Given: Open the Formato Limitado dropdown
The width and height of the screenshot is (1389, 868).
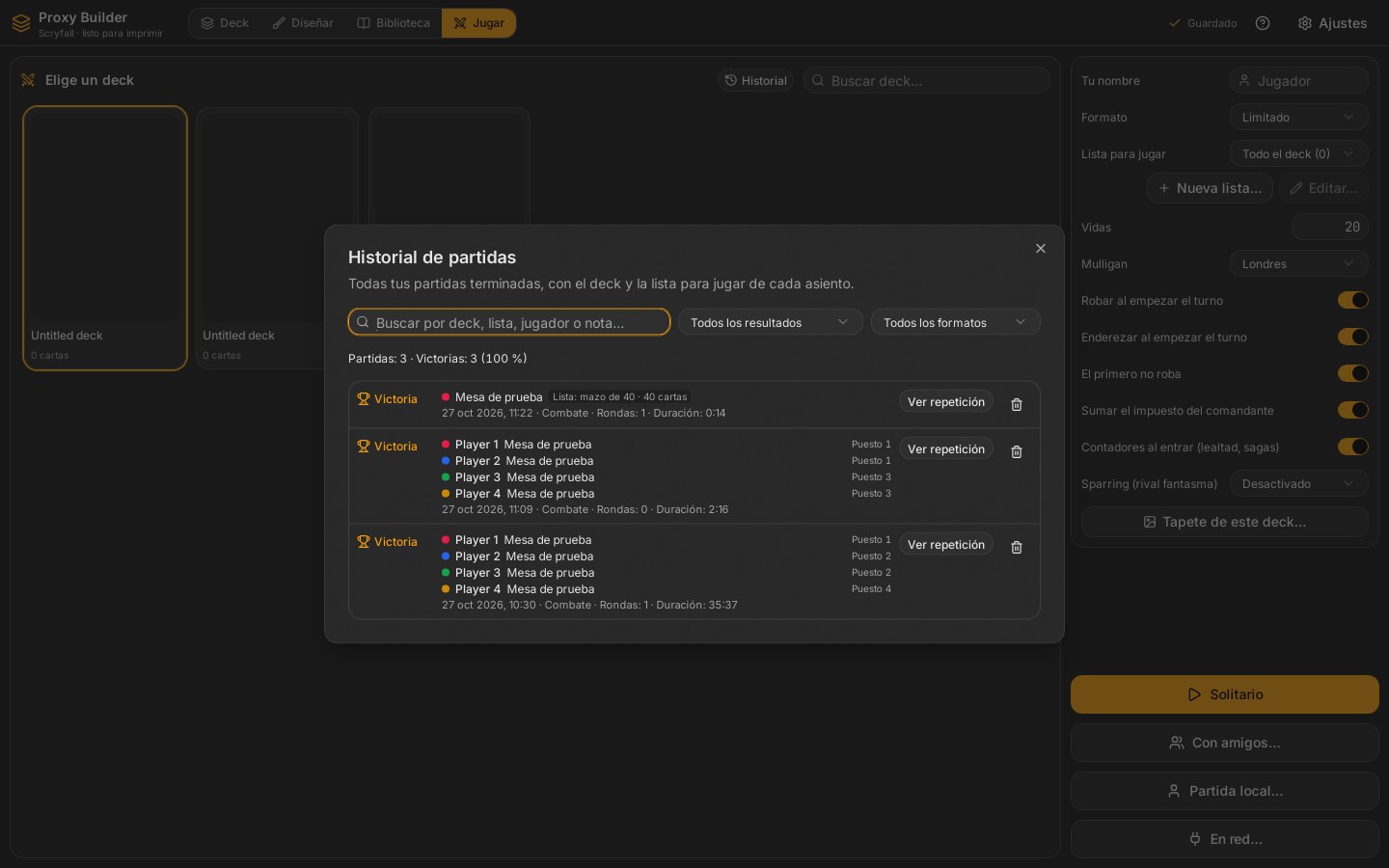Looking at the screenshot, I should tap(1298, 117).
